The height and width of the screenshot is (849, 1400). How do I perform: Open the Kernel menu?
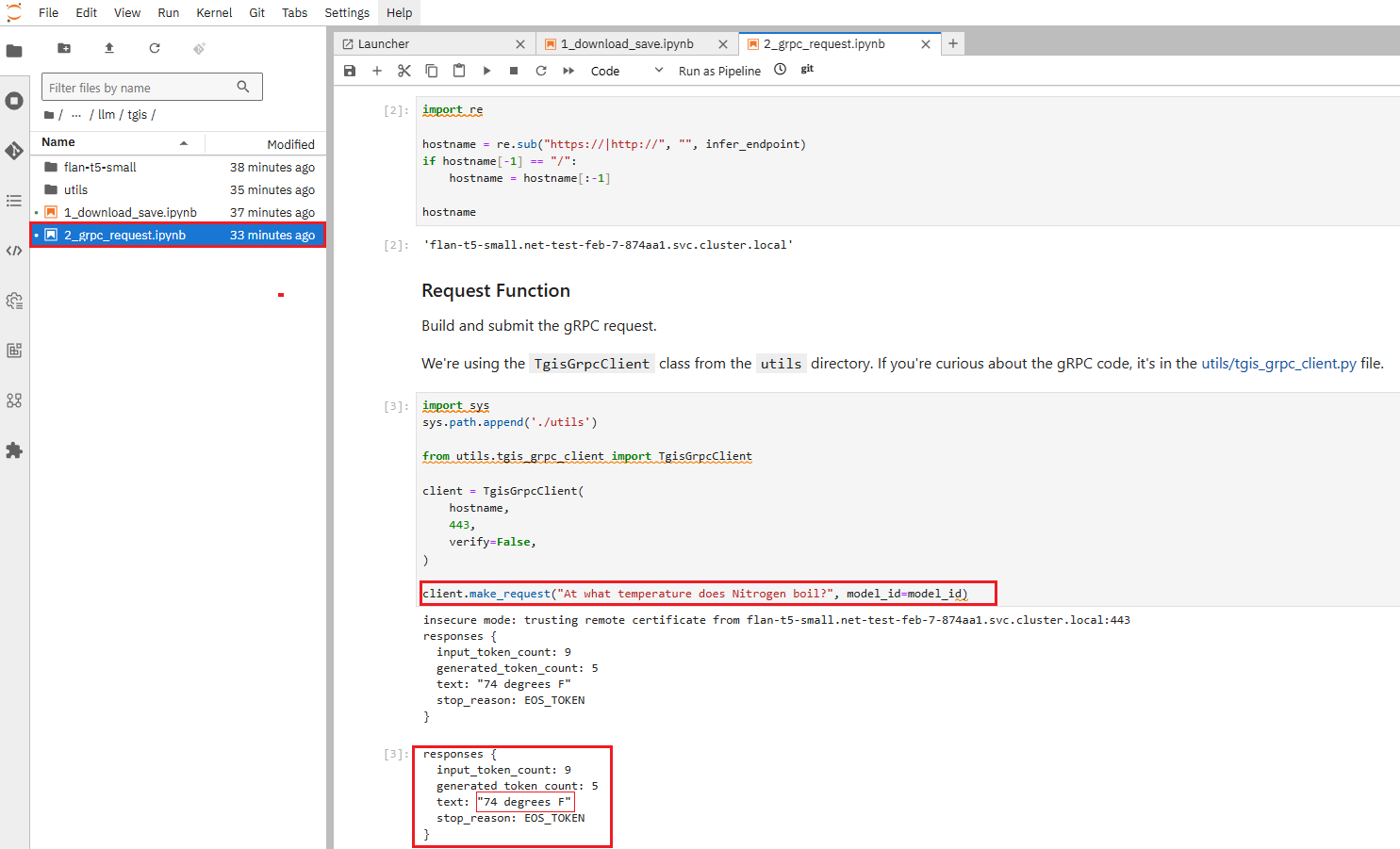click(x=214, y=12)
